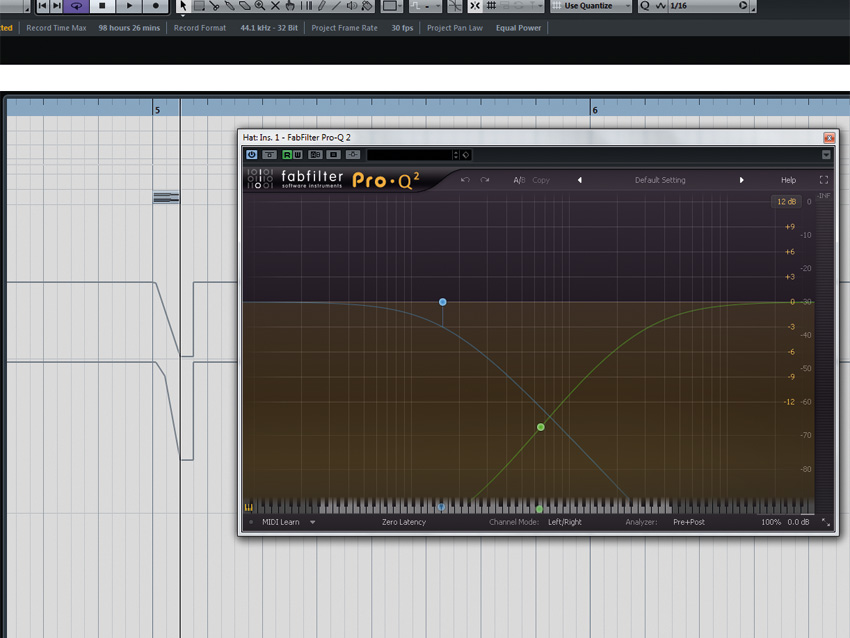
Task: Click bar 5 on the timeline ruler
Action: point(157,110)
